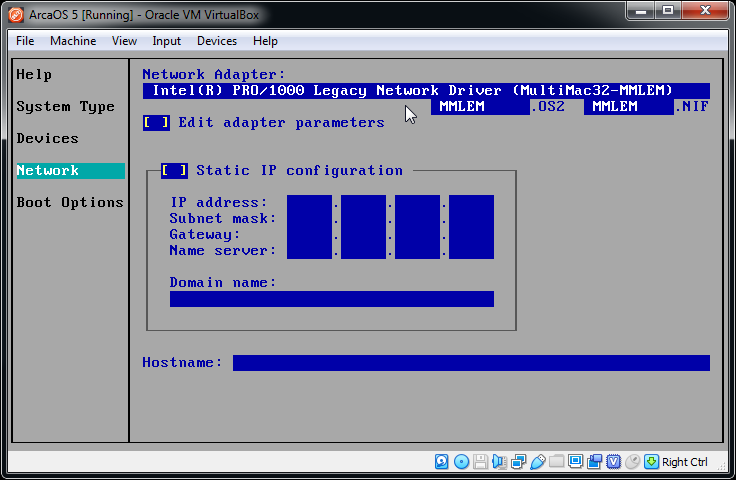Click the display status icon

pyautogui.click(x=575, y=462)
